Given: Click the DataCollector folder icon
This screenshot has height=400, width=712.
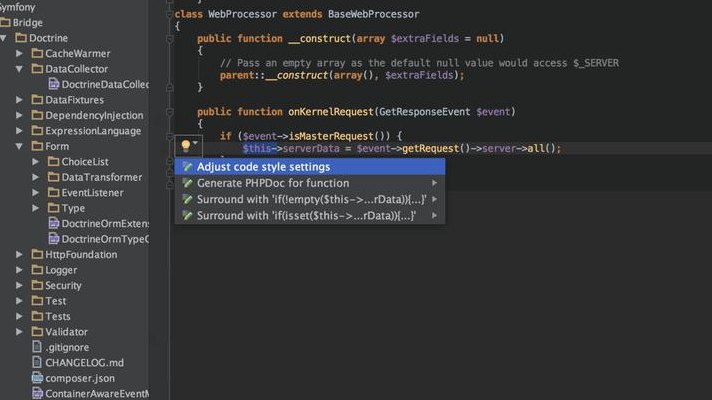Looking at the screenshot, I should (x=37, y=69).
